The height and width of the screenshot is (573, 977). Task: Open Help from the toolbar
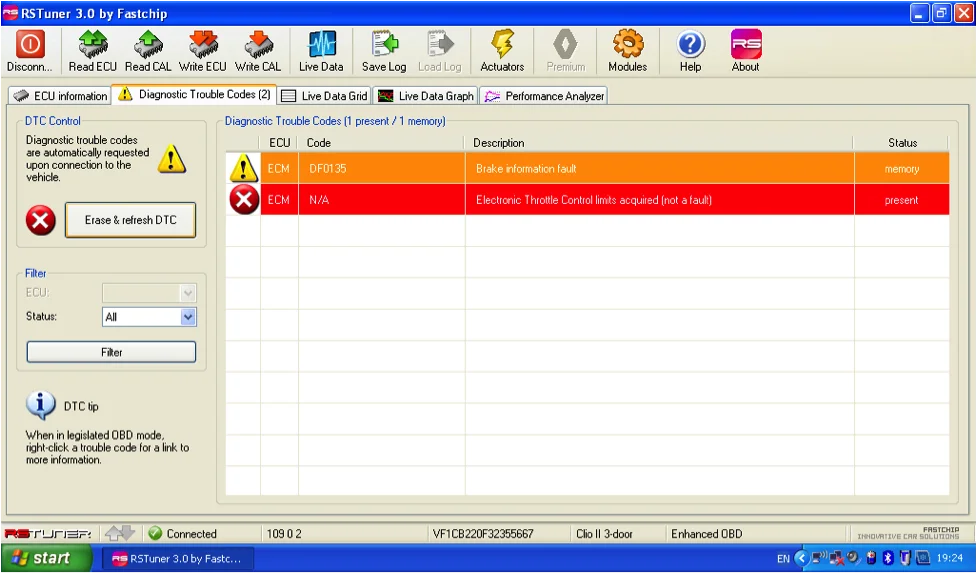[x=690, y=51]
